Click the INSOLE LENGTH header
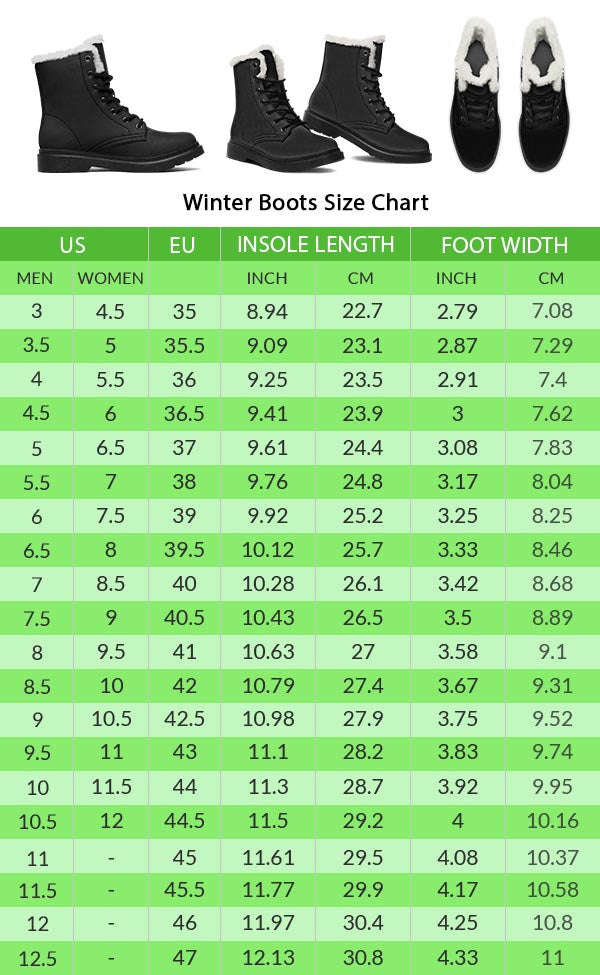This screenshot has height=975, width=600. pos(315,244)
